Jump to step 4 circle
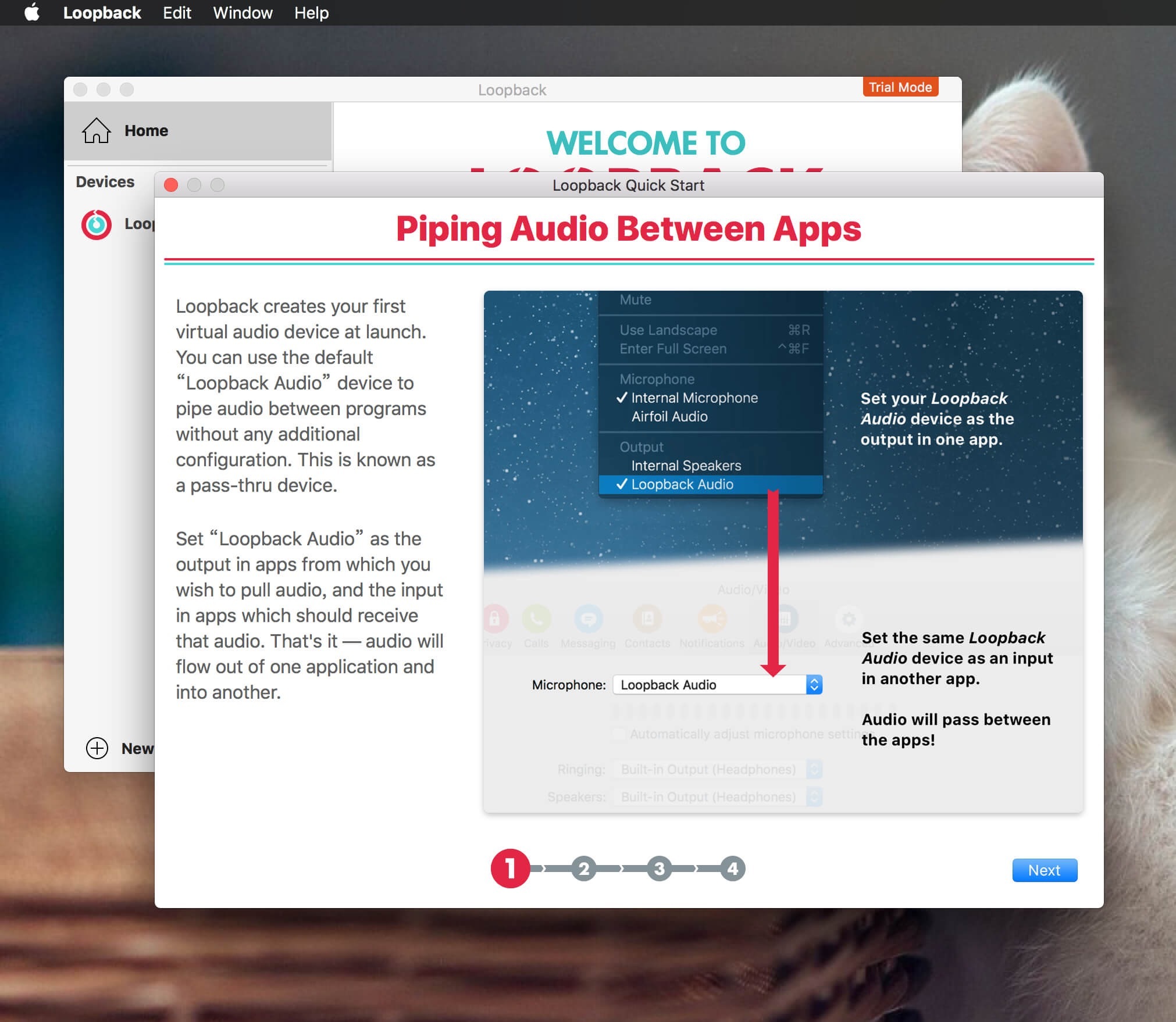1176x1022 pixels. pyautogui.click(x=732, y=869)
